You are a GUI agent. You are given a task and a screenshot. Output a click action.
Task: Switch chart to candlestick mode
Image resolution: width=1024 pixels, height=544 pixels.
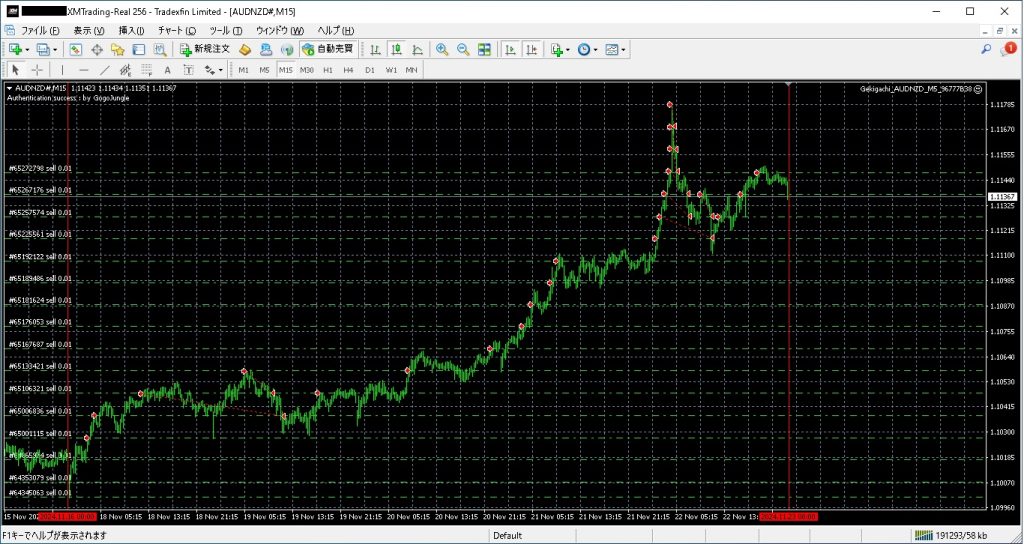(x=397, y=49)
